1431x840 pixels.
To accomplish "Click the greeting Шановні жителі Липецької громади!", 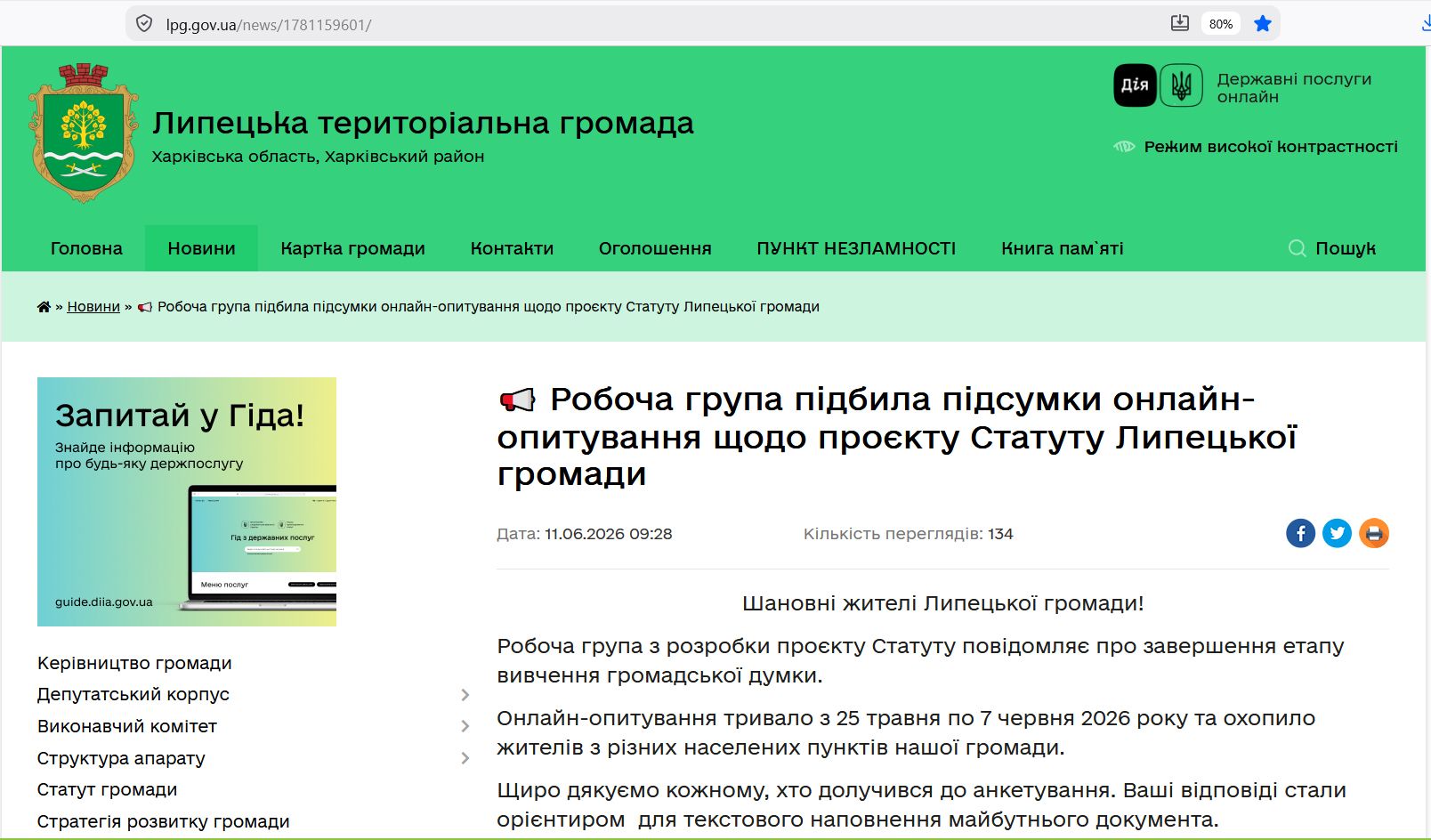I will 943,603.
